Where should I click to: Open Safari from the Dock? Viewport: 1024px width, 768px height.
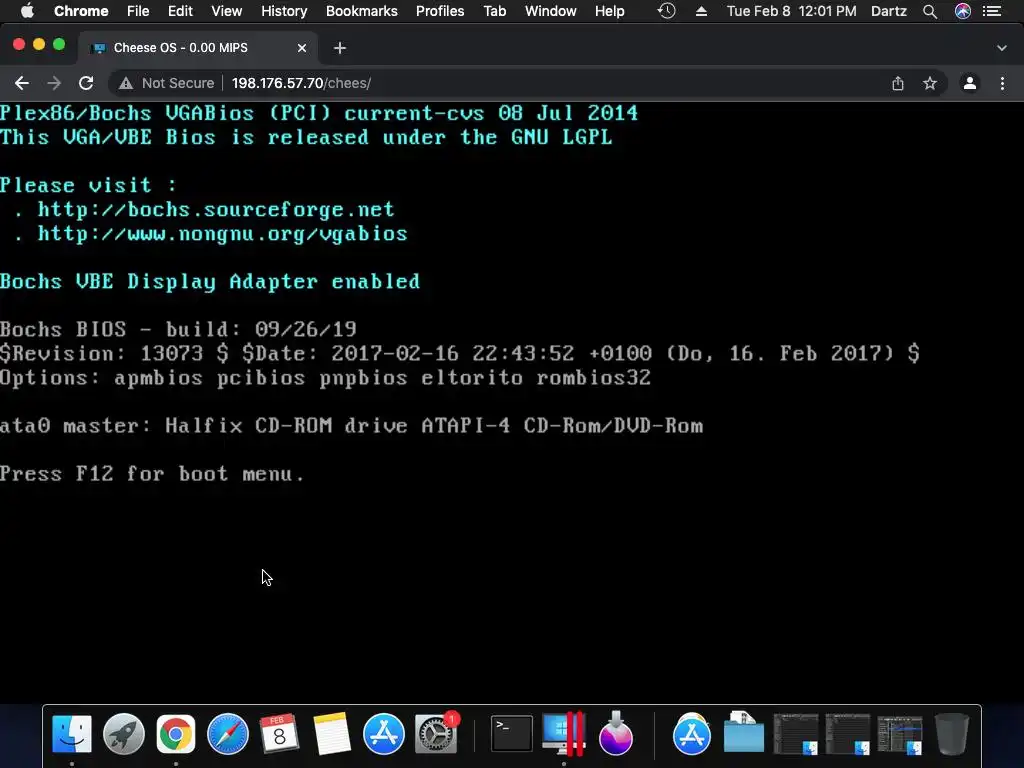(x=228, y=734)
